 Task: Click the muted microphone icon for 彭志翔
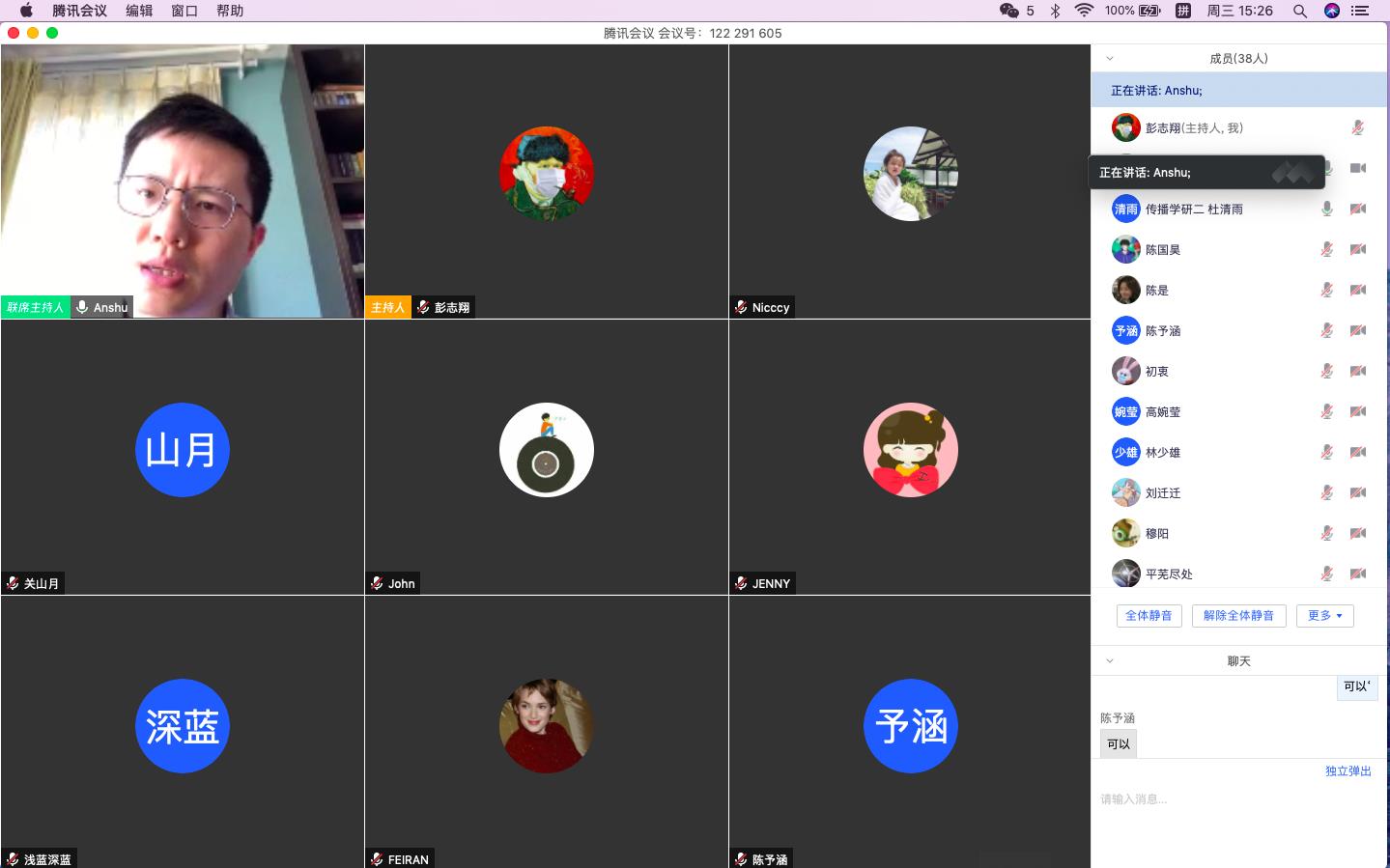(1357, 127)
